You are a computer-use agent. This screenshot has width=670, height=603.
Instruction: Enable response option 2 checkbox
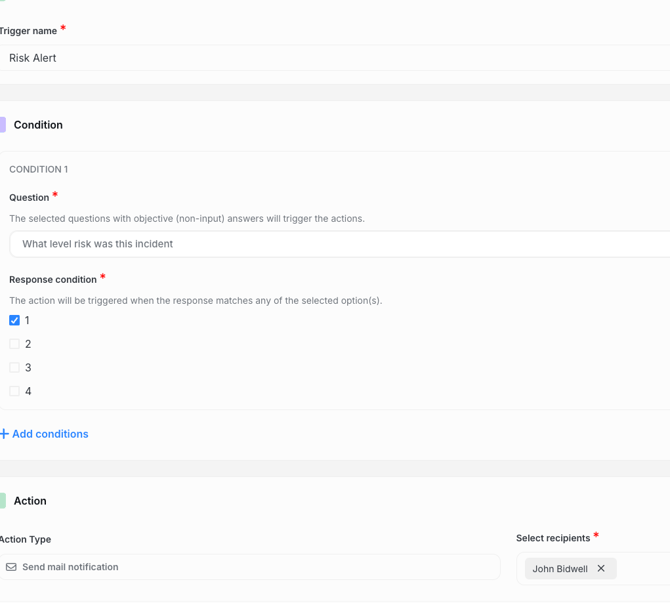(14, 344)
